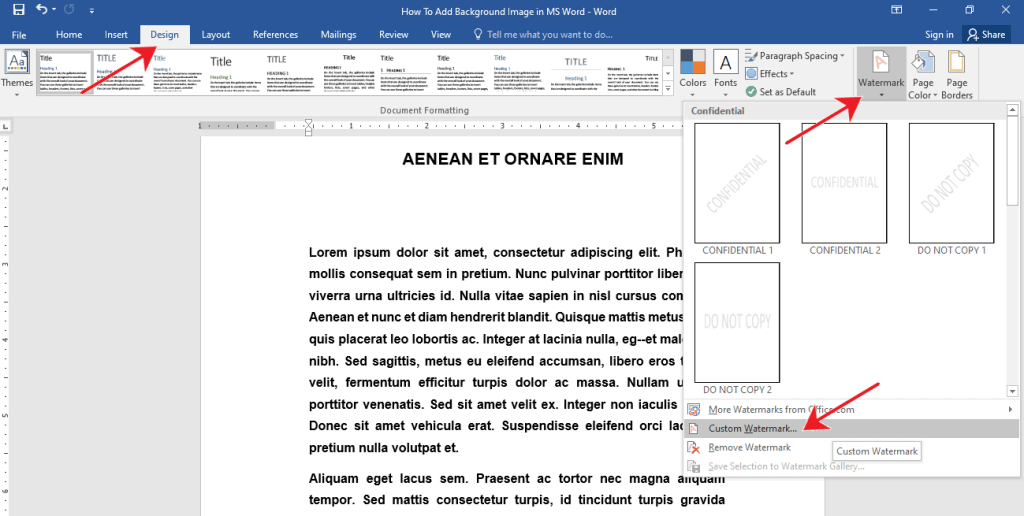
Task: Open Paragraph Spacing dropdown
Action: tap(795, 56)
